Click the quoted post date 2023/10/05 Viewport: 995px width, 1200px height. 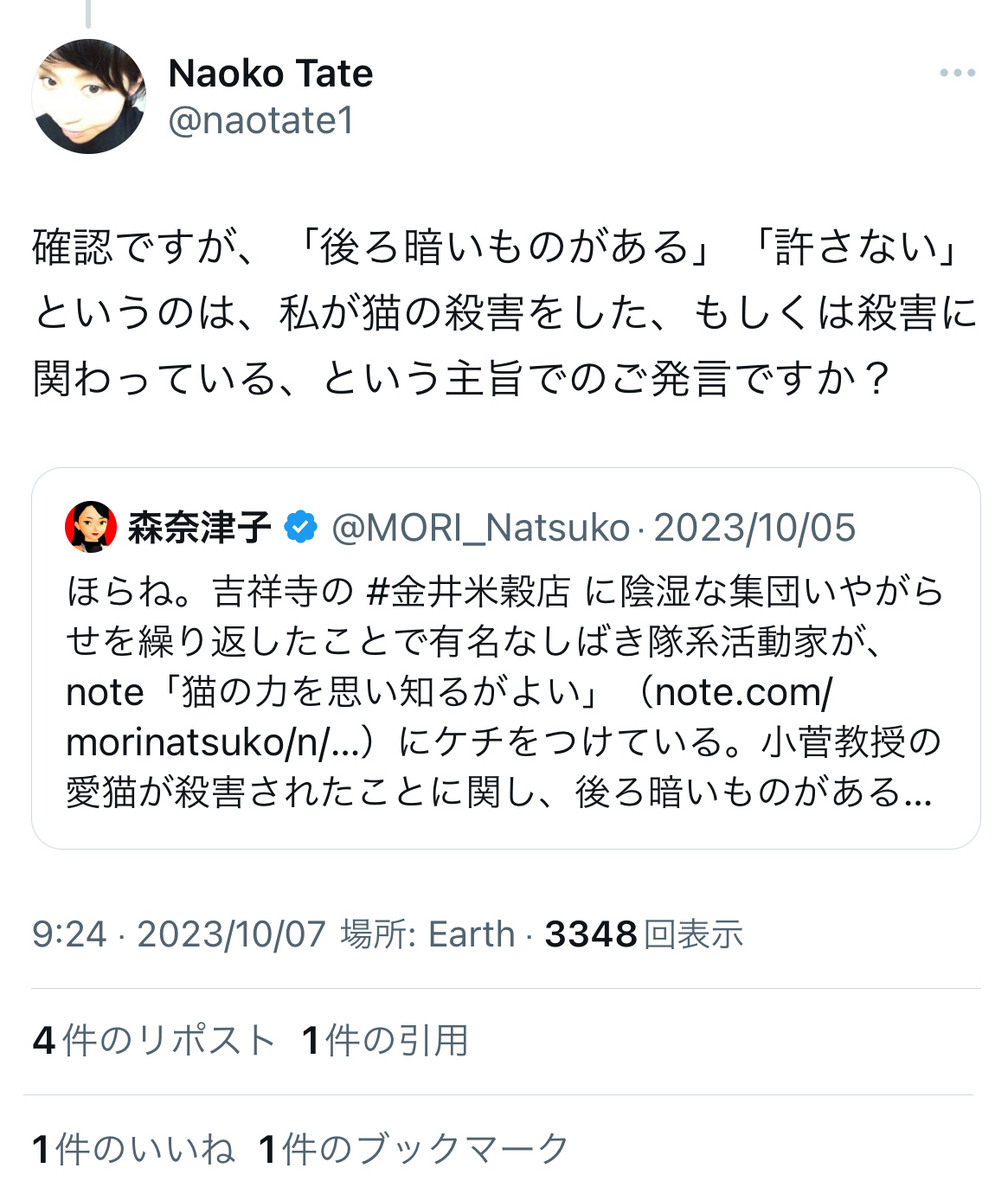[754, 528]
